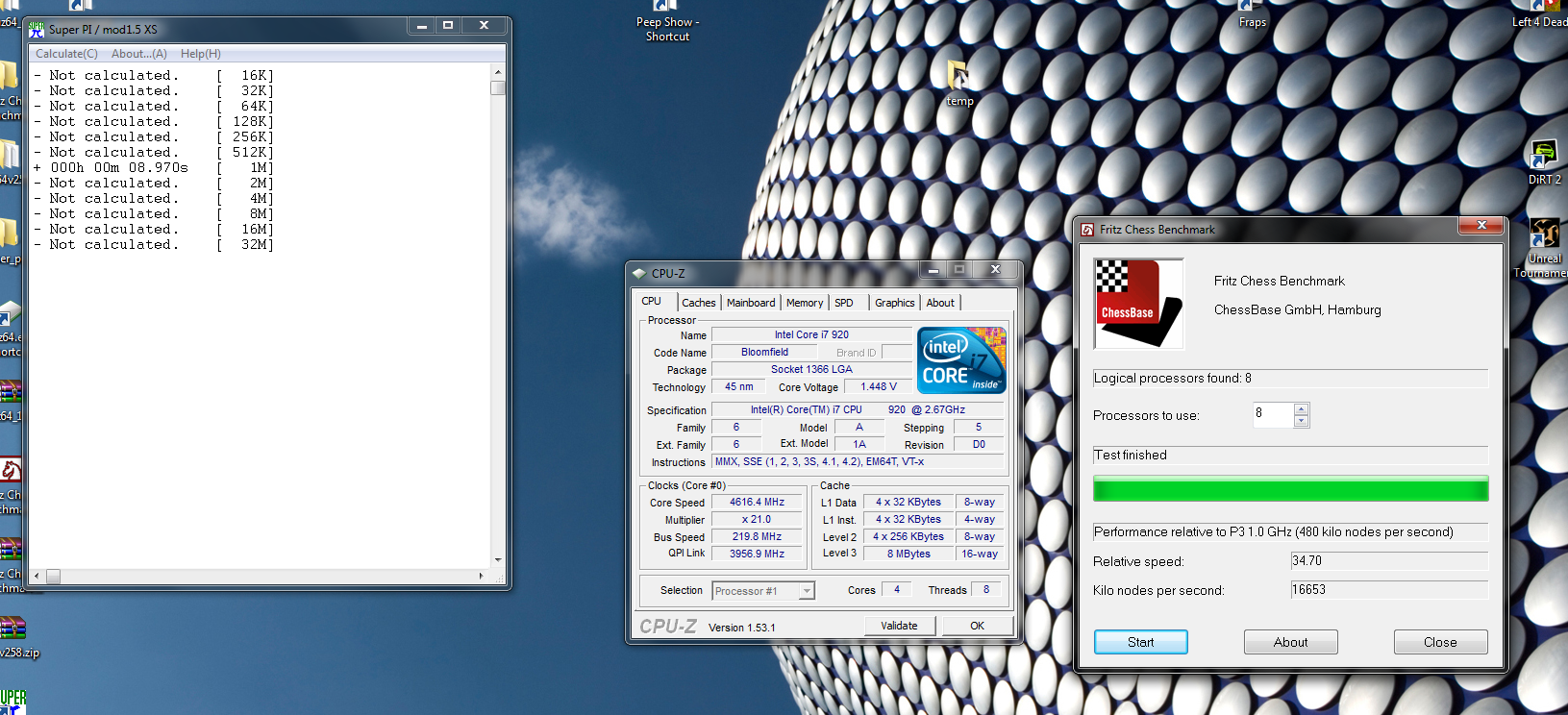The height and width of the screenshot is (715, 1568).
Task: Open the v258.zip archive on desktop
Action: tap(13, 638)
